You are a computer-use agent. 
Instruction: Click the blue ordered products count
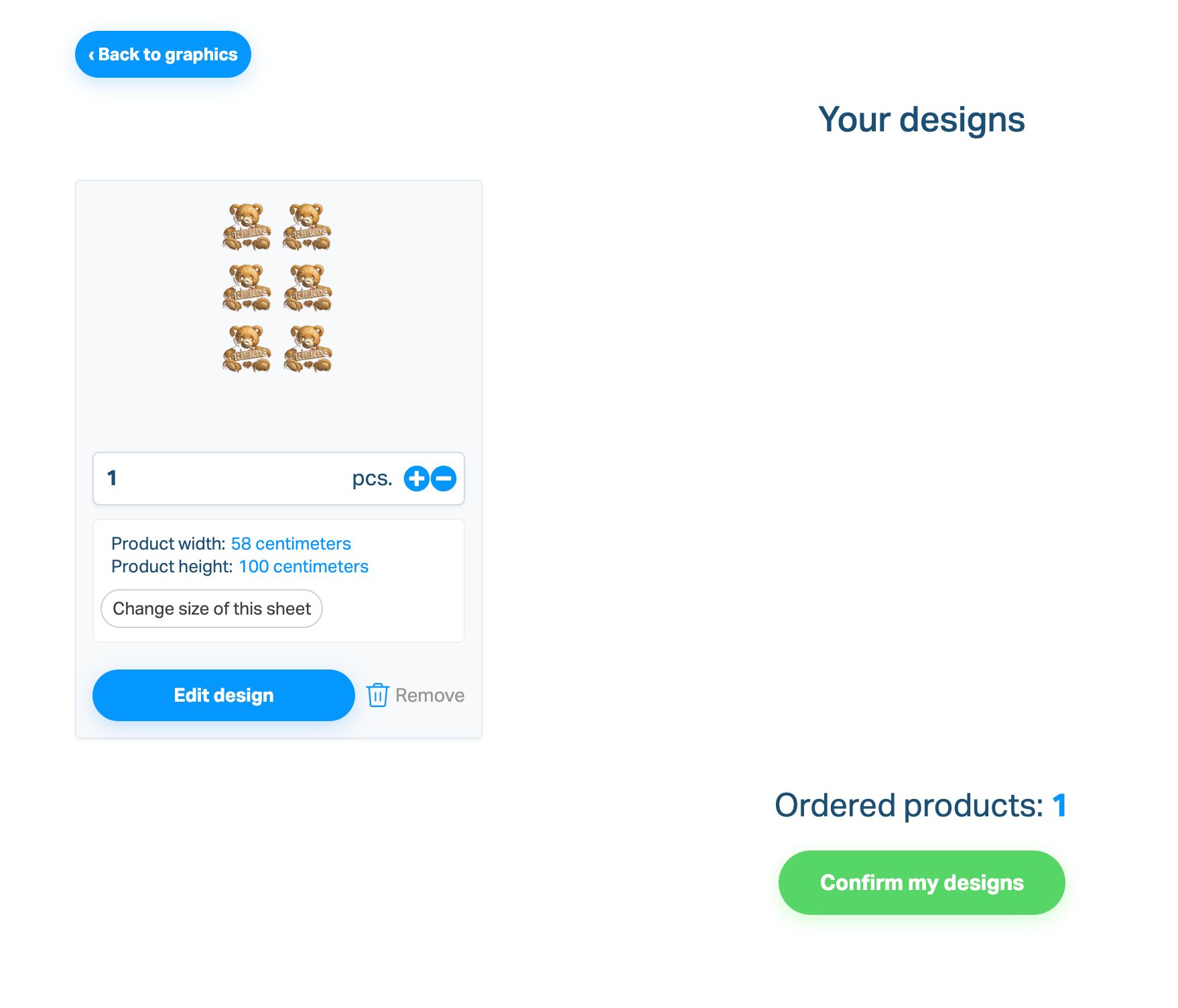(x=1059, y=805)
